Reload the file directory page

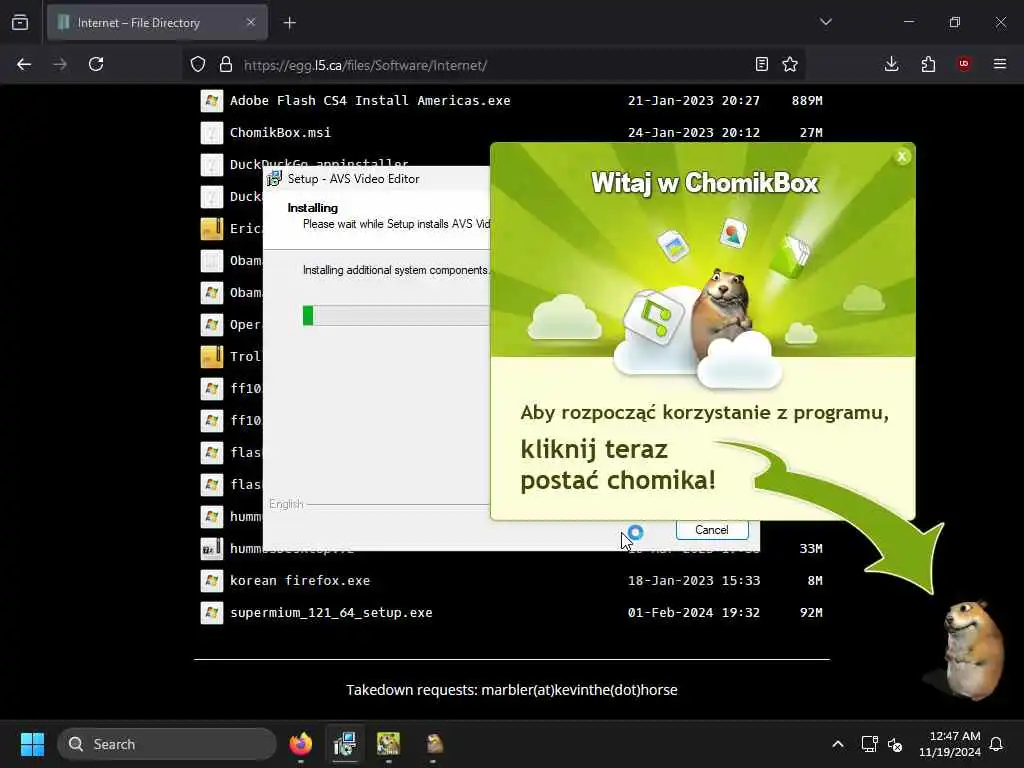click(96, 64)
